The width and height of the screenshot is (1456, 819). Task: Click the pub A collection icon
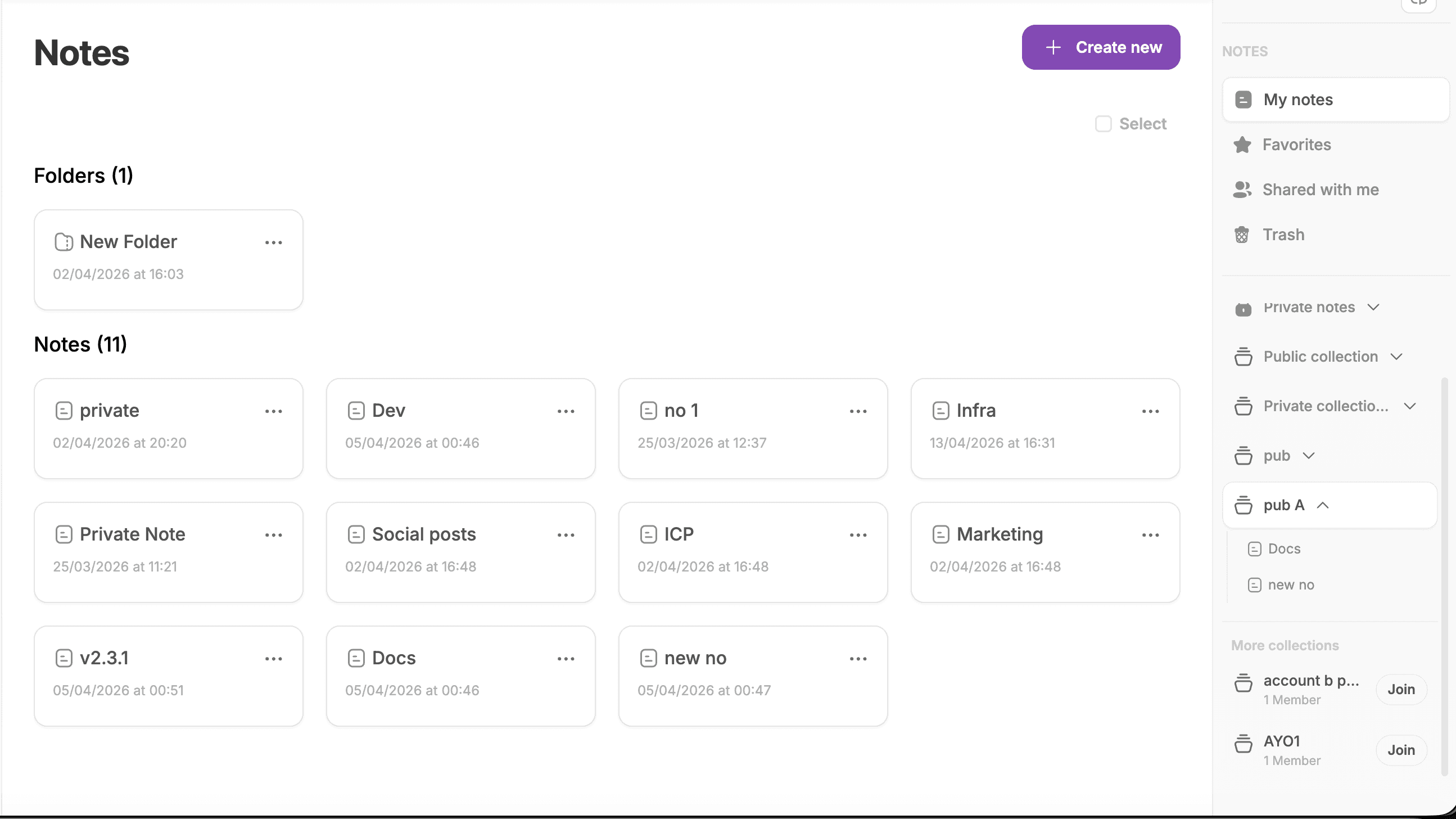click(1243, 505)
